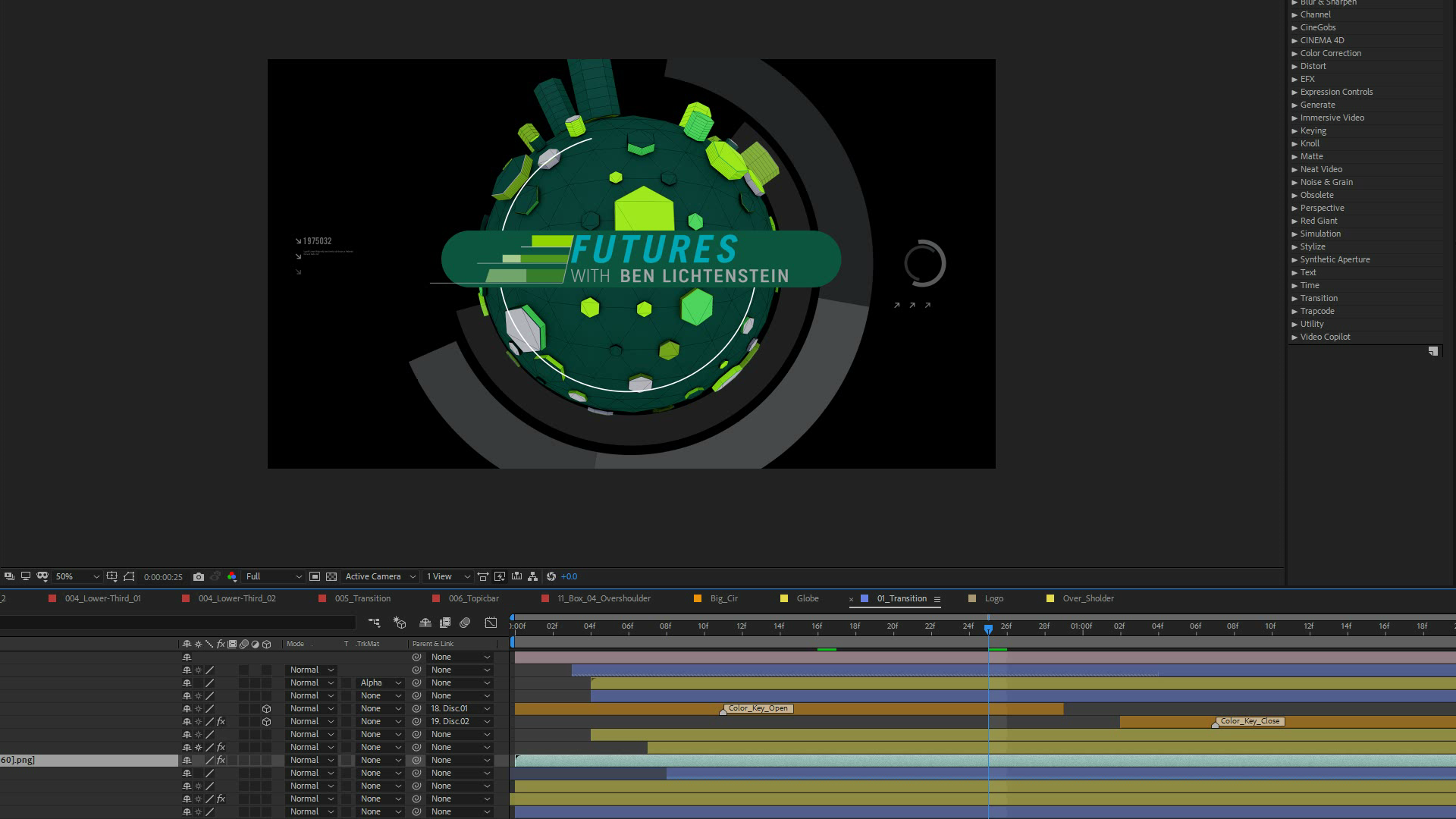
Task: Click the Draft 3D icon
Action: [400, 623]
